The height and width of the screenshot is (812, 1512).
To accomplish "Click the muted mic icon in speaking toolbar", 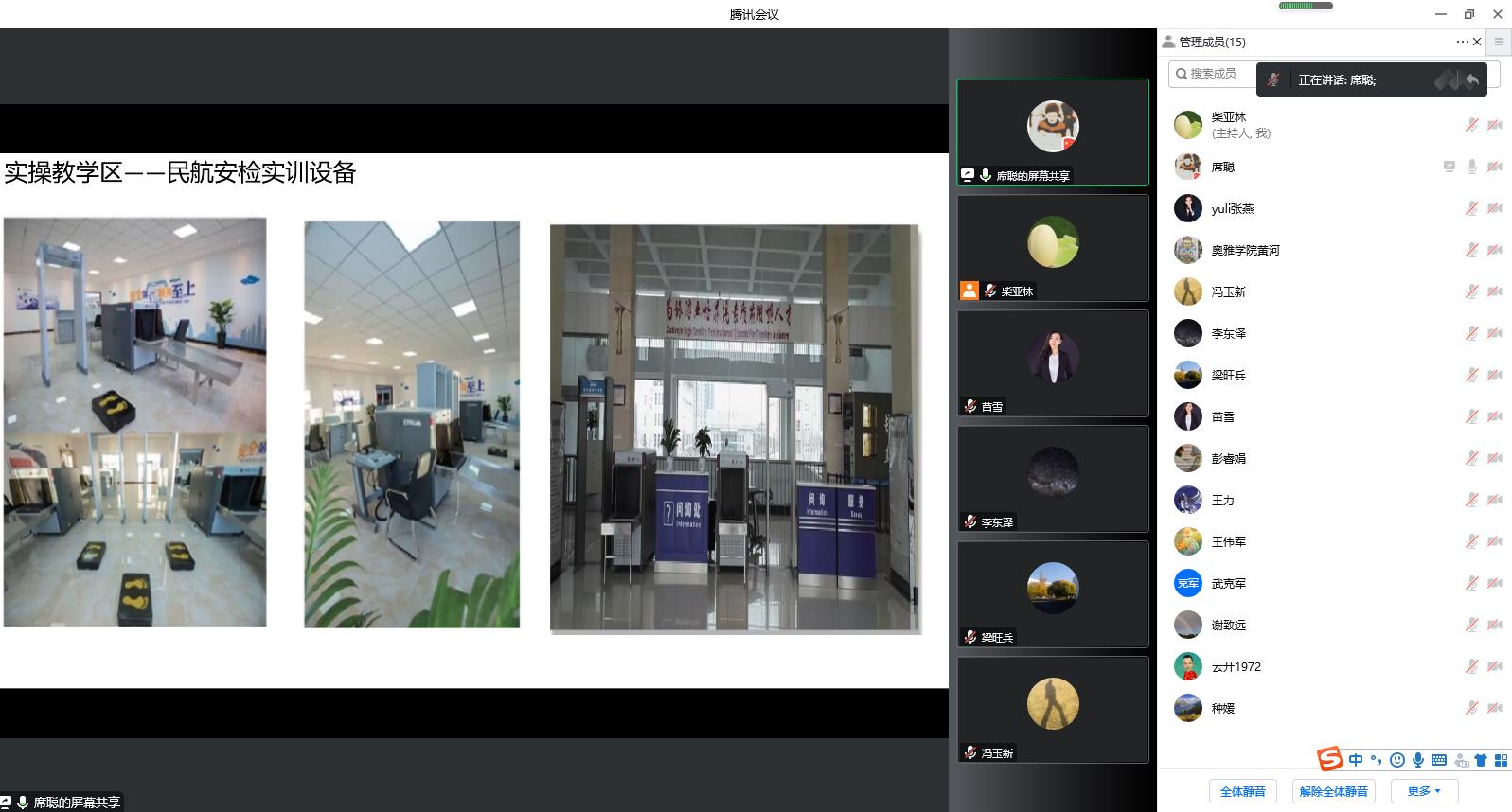I will [1274, 80].
